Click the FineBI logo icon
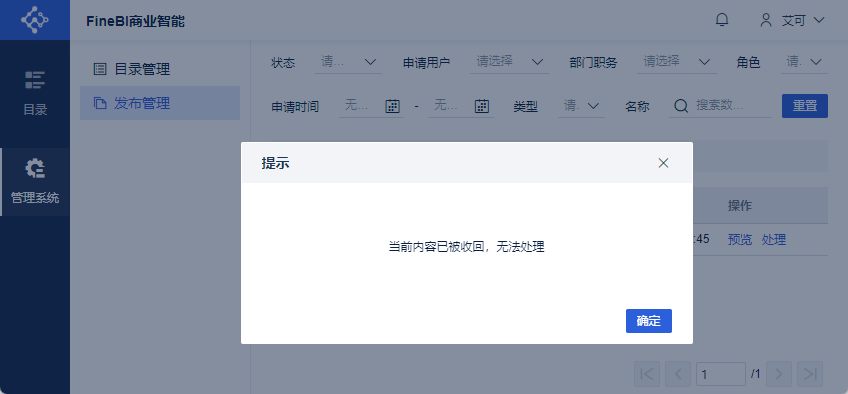 35,20
